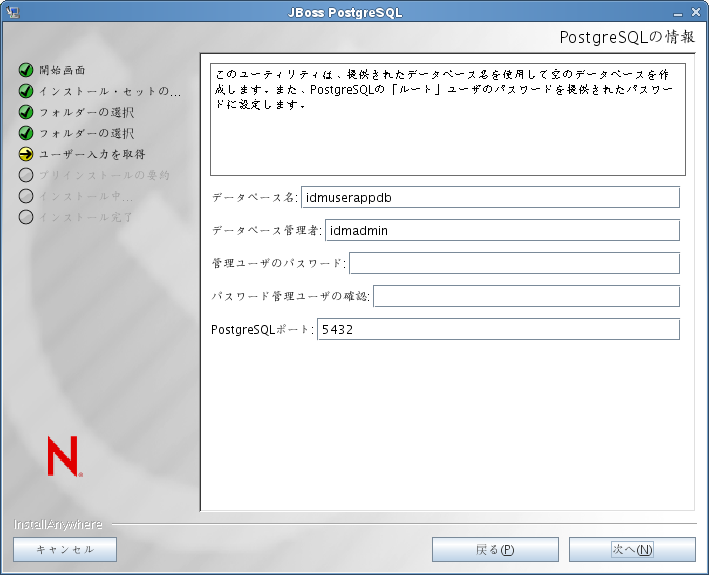Screen dimensions: 709x575
Task: Click the インストール完了 step label
Action: (86, 217)
